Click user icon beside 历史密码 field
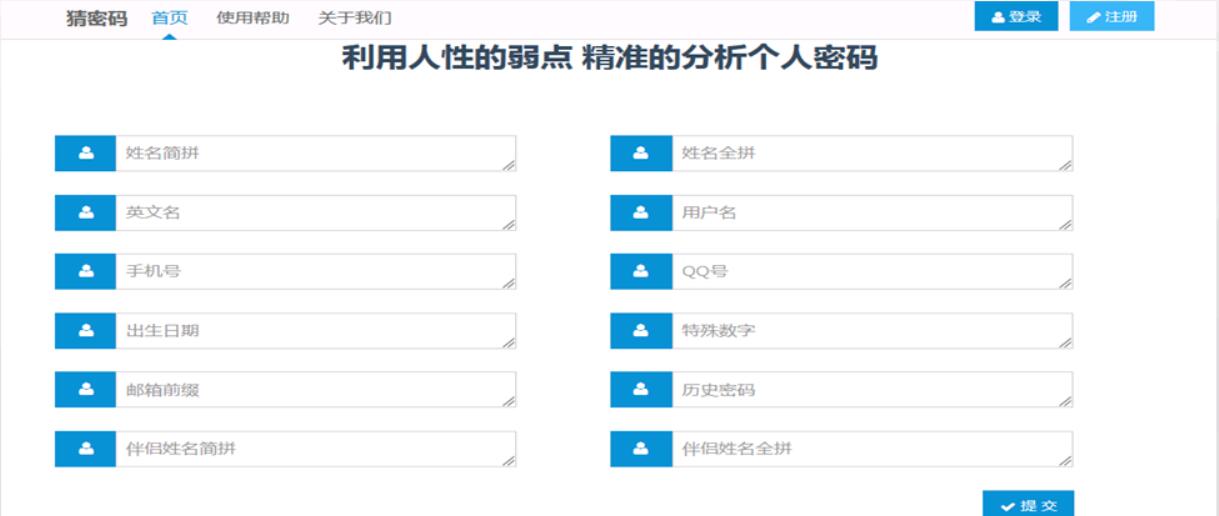The image size is (1219, 516). (x=641, y=389)
